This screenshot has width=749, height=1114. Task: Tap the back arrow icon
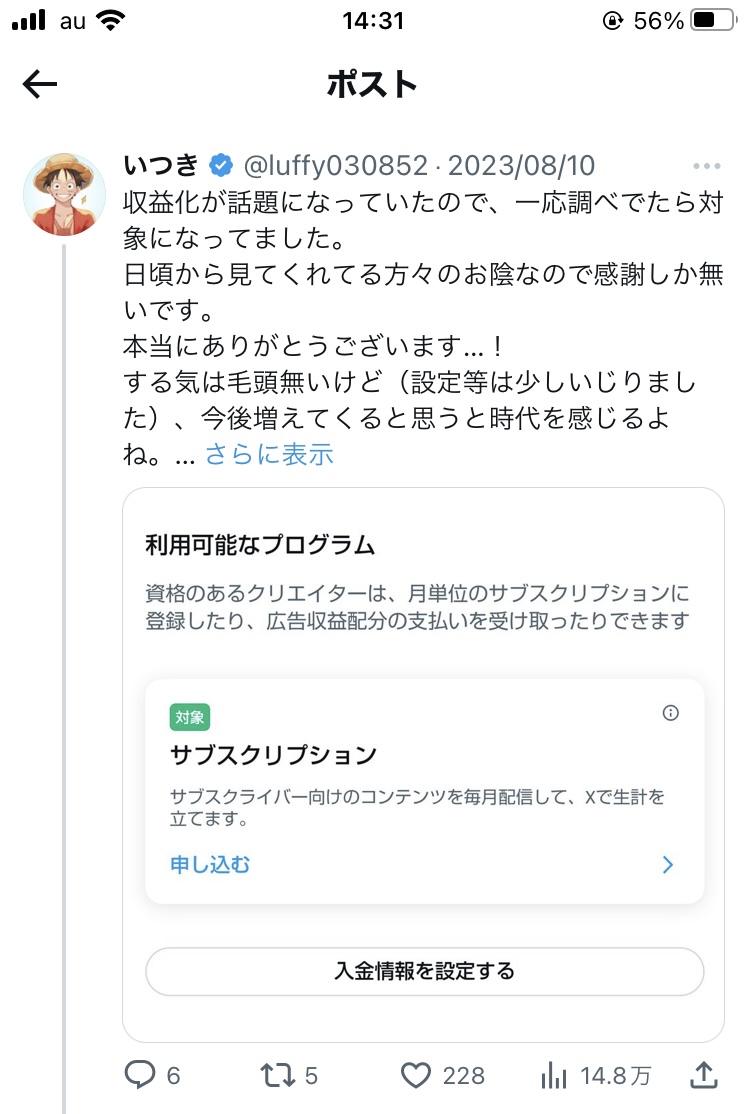(x=40, y=85)
